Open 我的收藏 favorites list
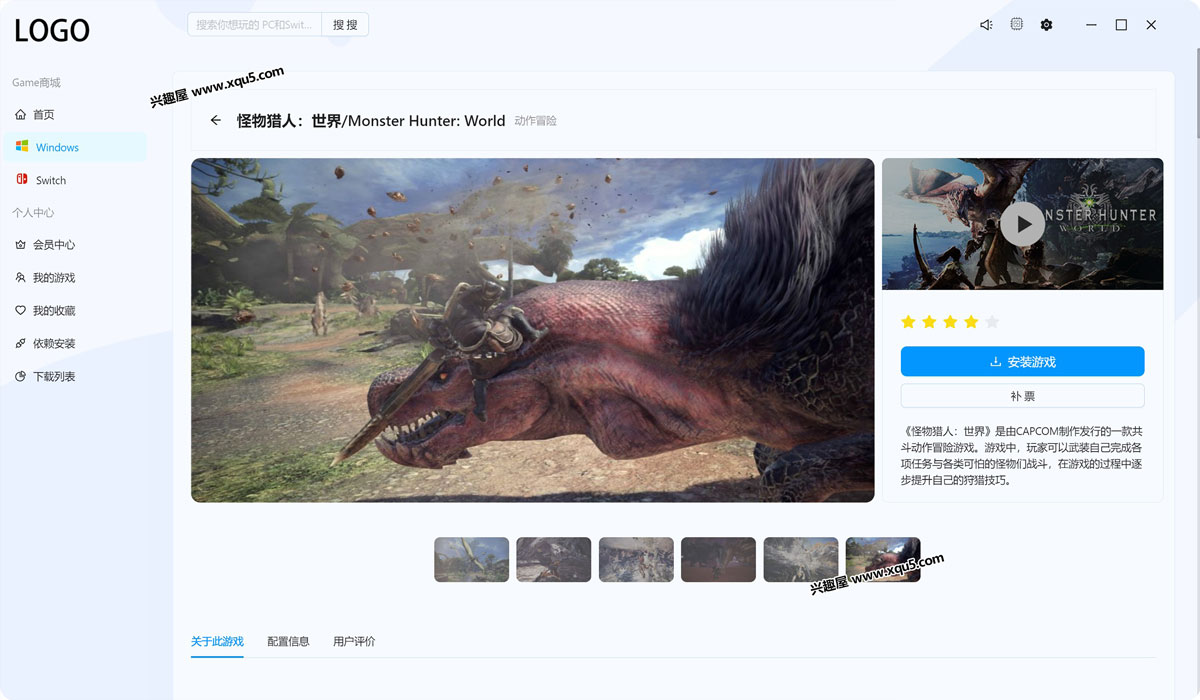 pos(75,311)
